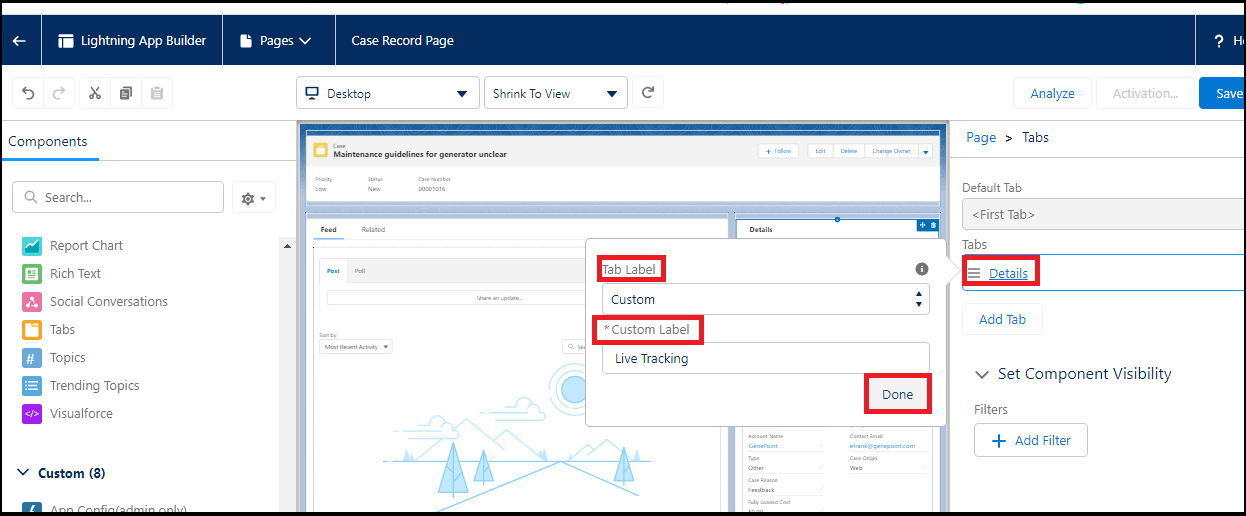1246x516 pixels.
Task: Select the Post tab in feed
Action: point(333,271)
